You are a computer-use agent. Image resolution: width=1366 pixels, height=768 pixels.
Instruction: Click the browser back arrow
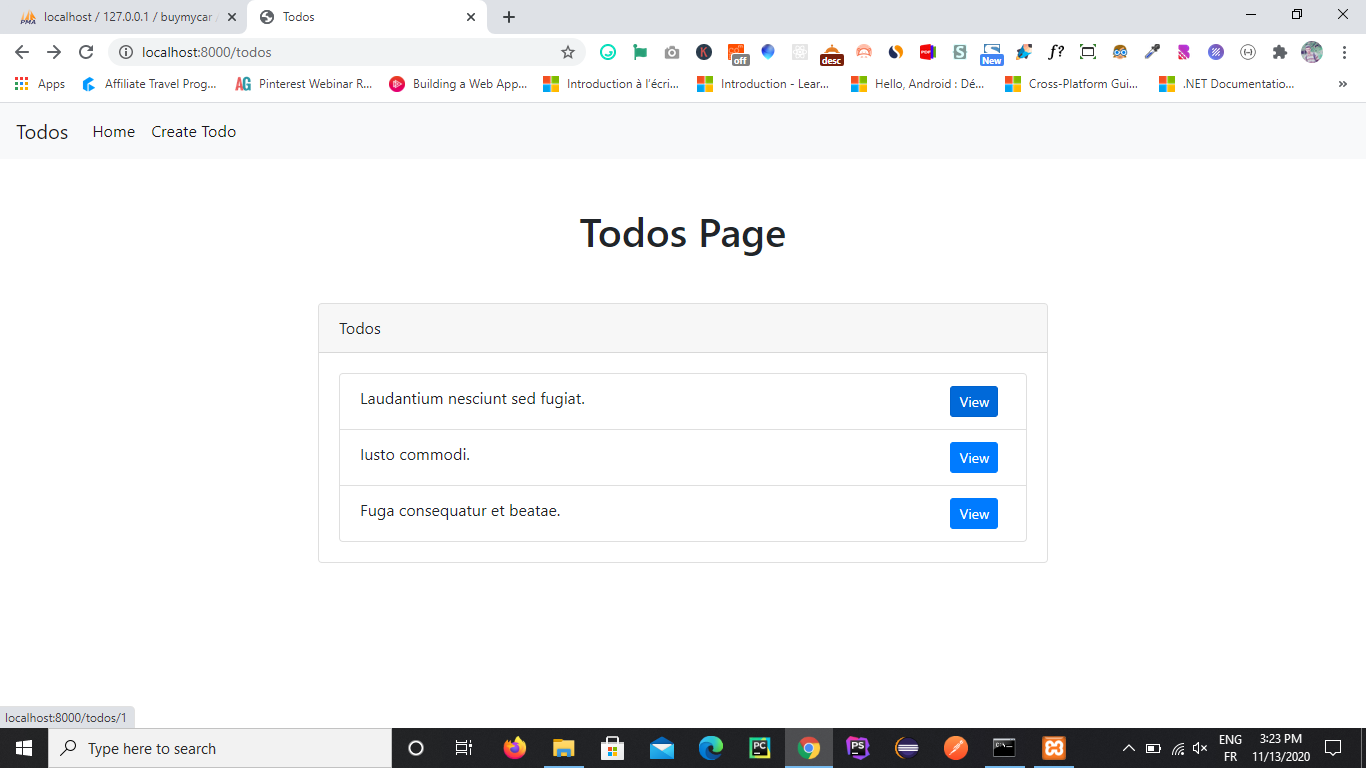click(22, 52)
